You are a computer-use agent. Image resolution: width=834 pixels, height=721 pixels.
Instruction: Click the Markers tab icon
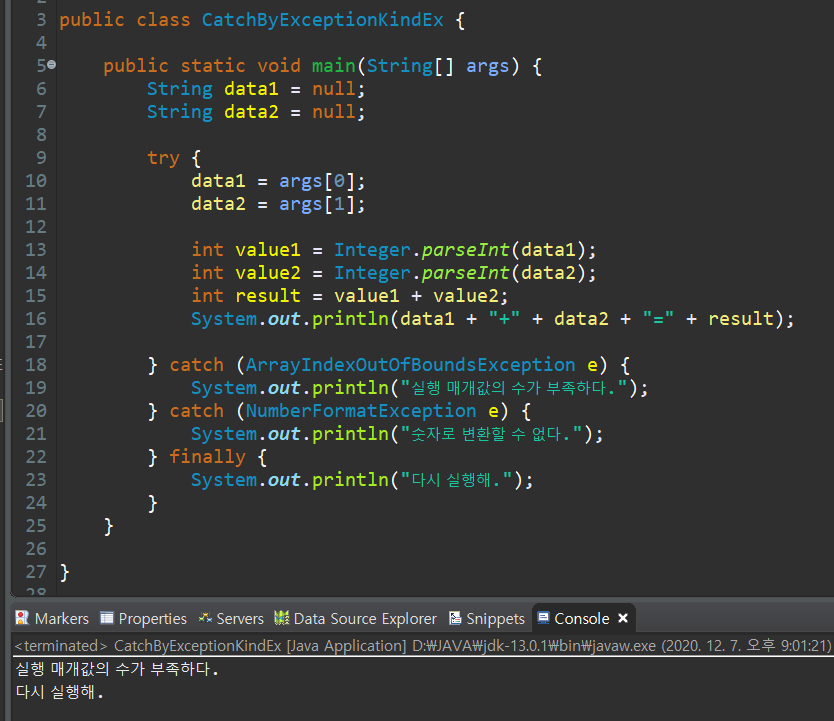[22, 617]
